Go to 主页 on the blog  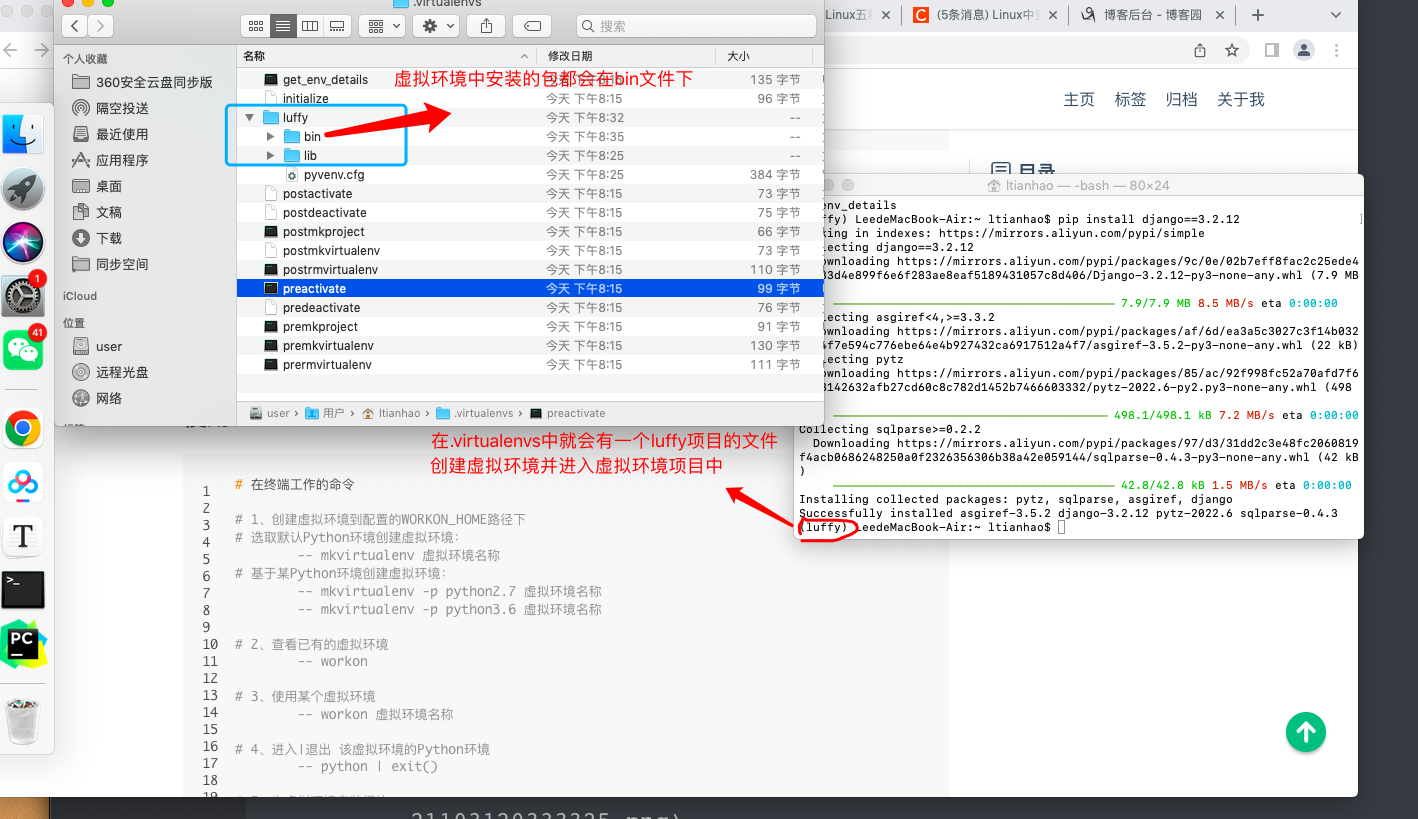[x=1079, y=99]
